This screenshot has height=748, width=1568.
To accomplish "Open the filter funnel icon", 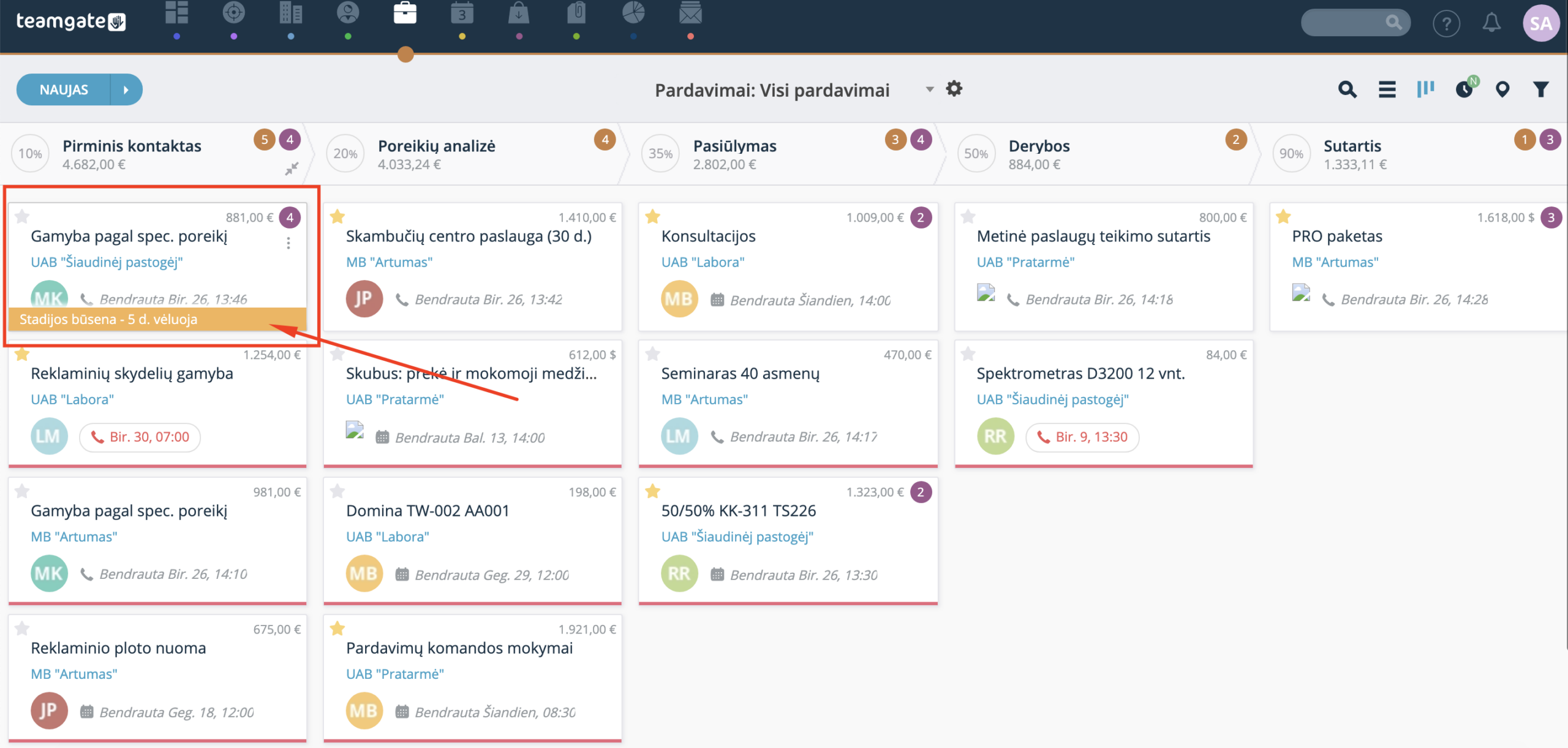I will (x=1541, y=89).
